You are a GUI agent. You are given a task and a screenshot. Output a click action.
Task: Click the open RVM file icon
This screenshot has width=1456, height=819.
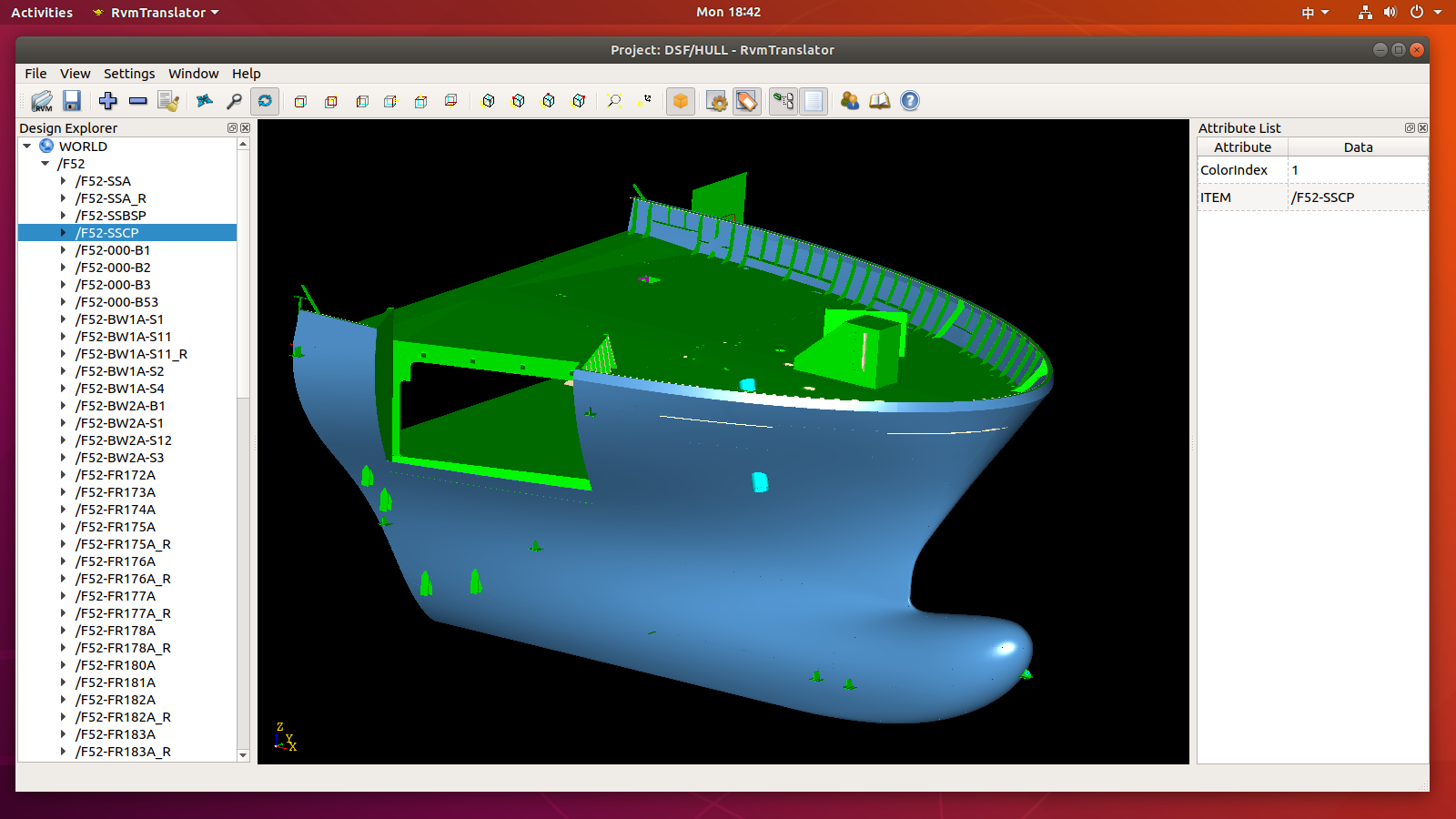(42, 101)
